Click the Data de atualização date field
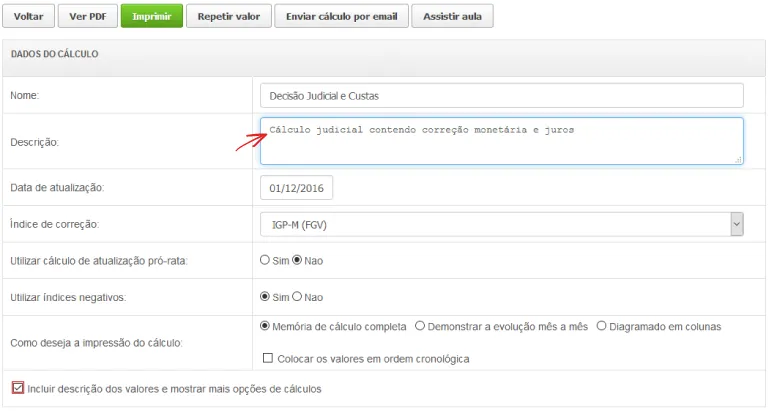The width and height of the screenshot is (771, 411). point(296,188)
